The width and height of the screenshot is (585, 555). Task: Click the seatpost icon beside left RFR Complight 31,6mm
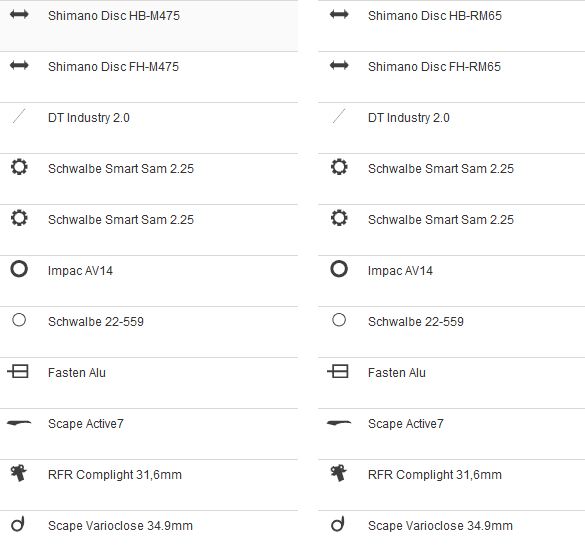pos(19,473)
